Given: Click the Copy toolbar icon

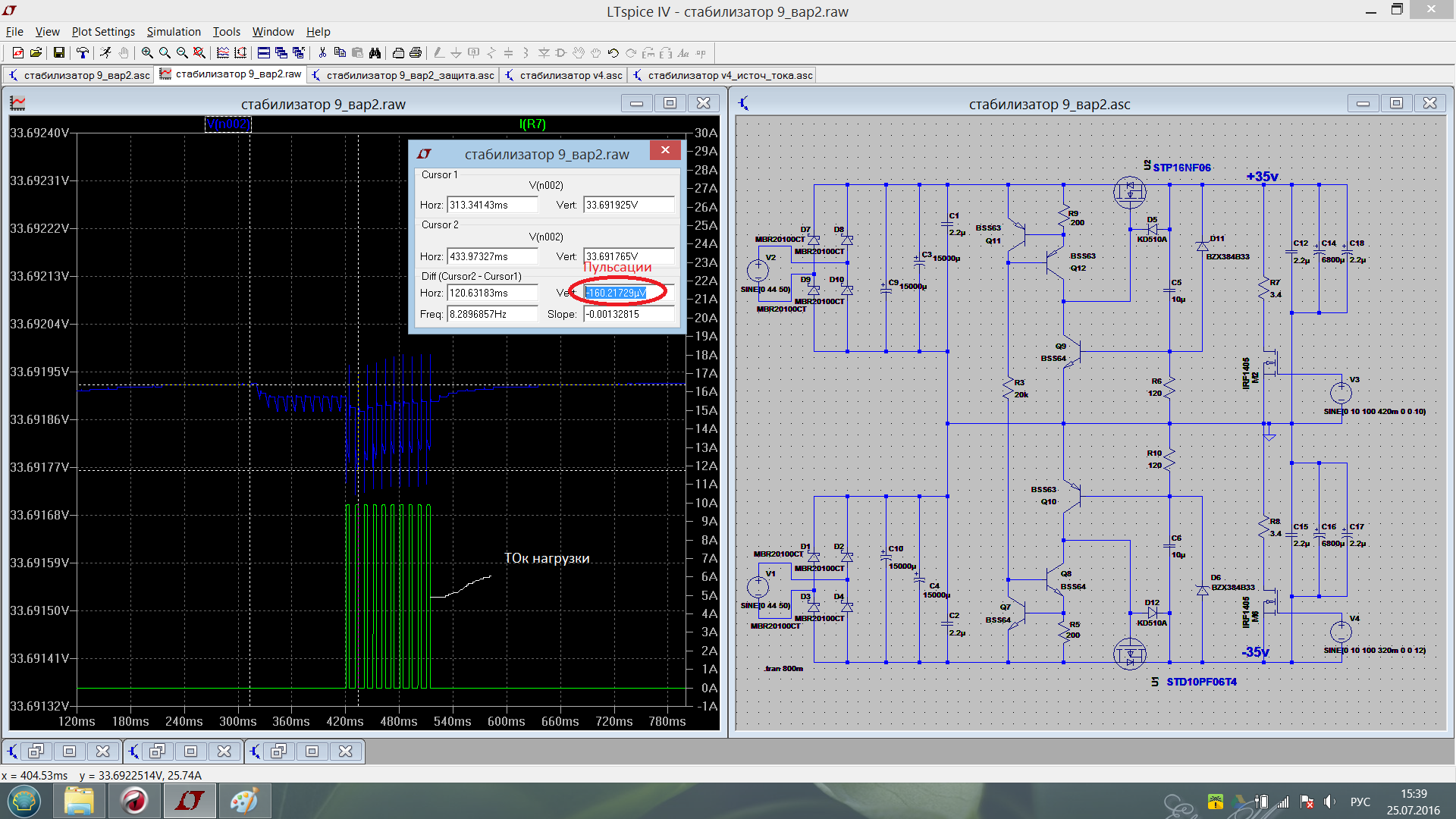Looking at the screenshot, I should click(340, 53).
